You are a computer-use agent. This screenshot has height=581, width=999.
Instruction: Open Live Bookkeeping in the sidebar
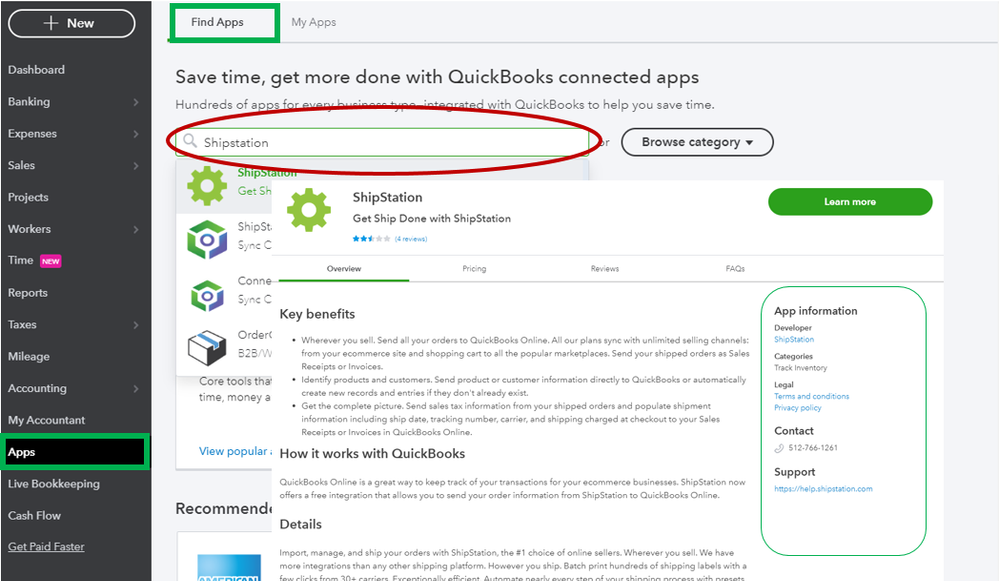pos(54,484)
